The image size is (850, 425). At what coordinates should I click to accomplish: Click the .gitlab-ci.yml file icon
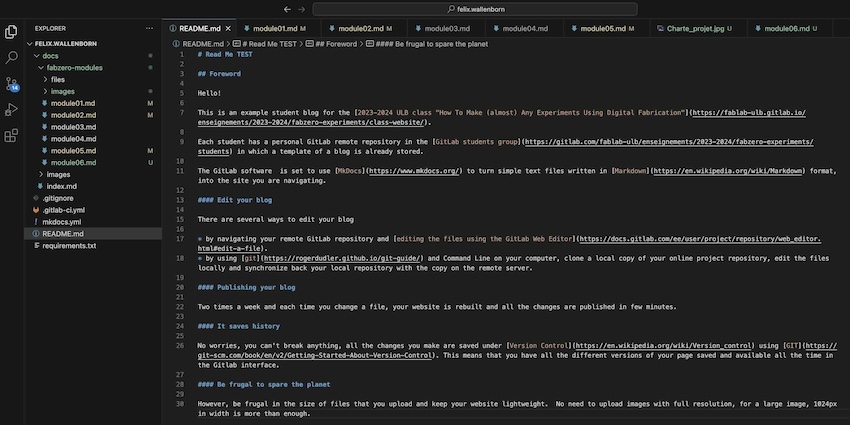[x=36, y=210]
